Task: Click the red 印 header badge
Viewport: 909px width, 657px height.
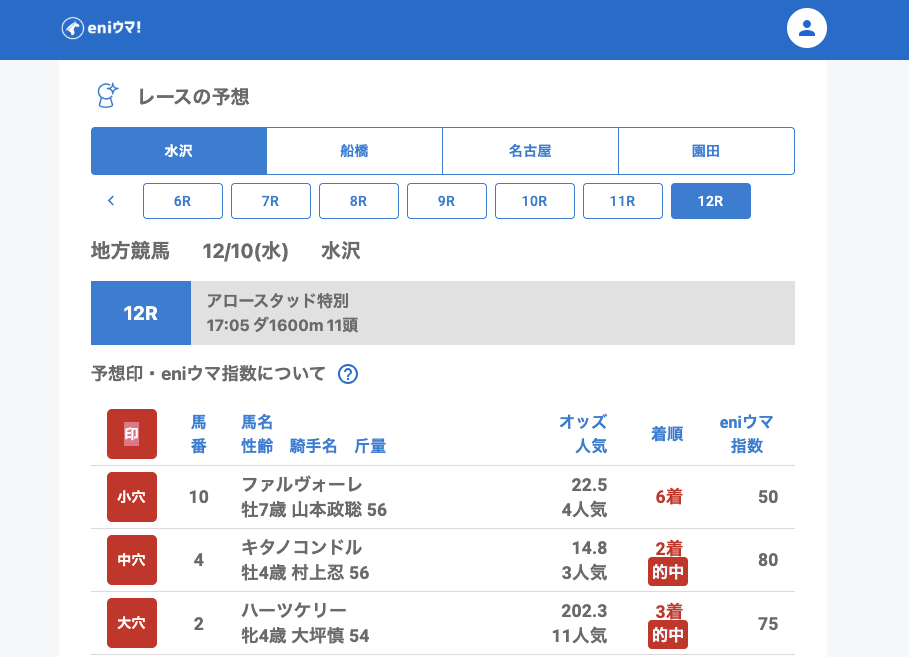Action: click(132, 434)
